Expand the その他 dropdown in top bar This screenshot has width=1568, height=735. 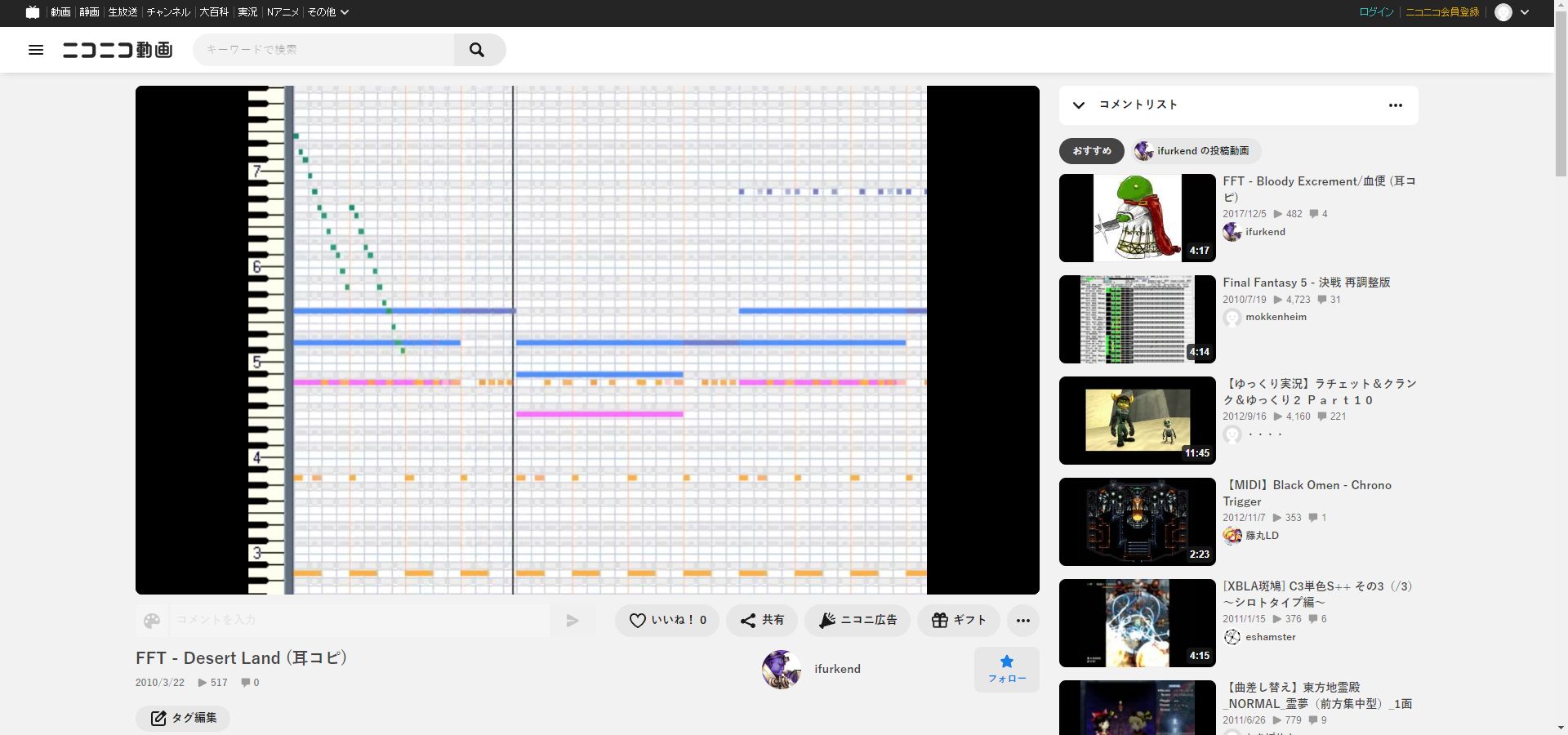click(x=328, y=12)
